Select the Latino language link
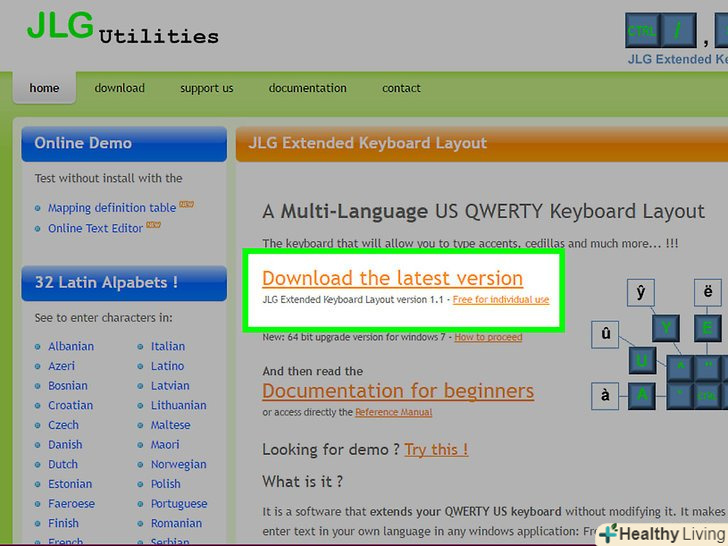This screenshot has height=546, width=728. (167, 366)
